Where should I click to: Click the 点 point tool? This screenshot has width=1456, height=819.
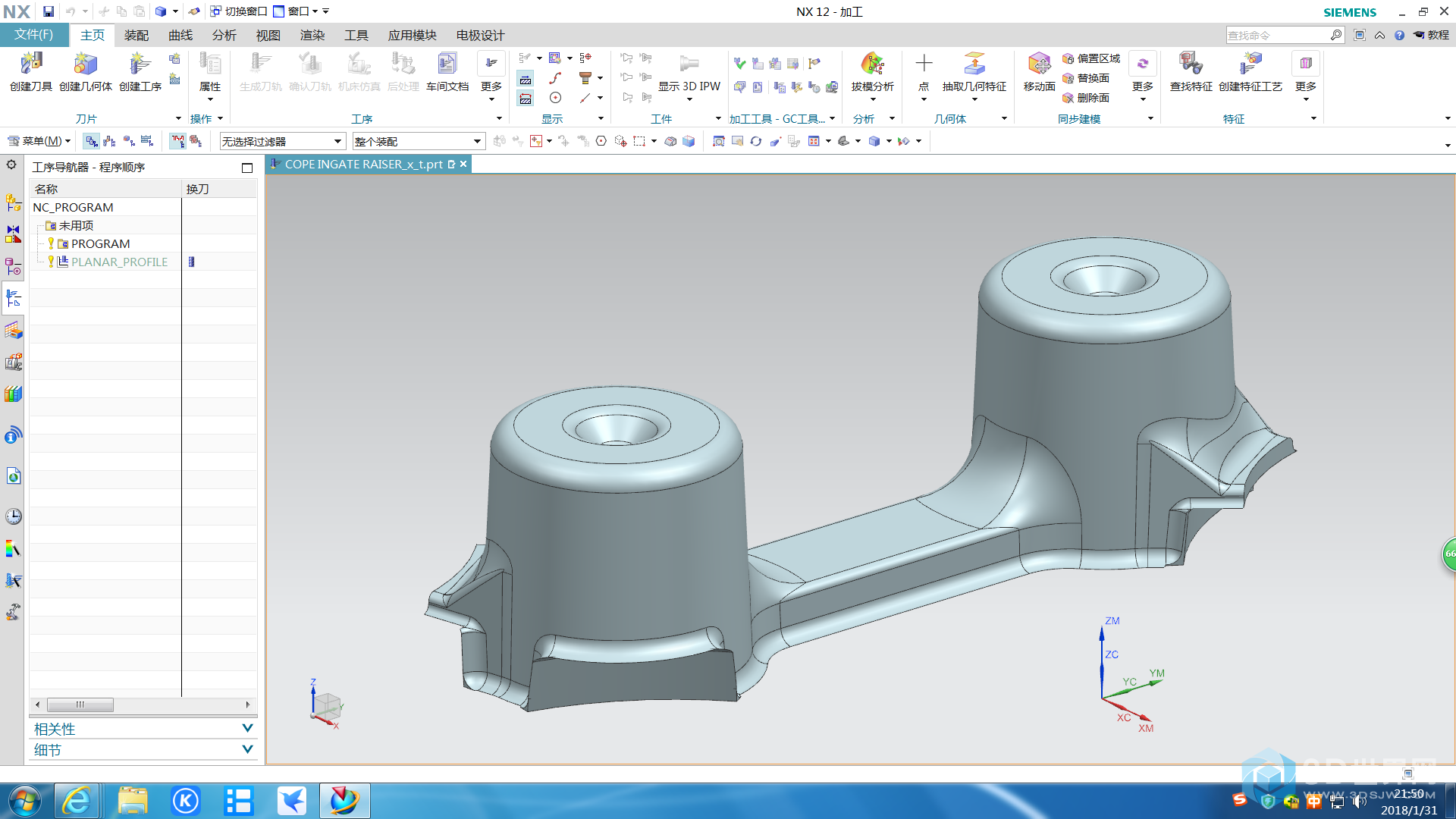924,76
